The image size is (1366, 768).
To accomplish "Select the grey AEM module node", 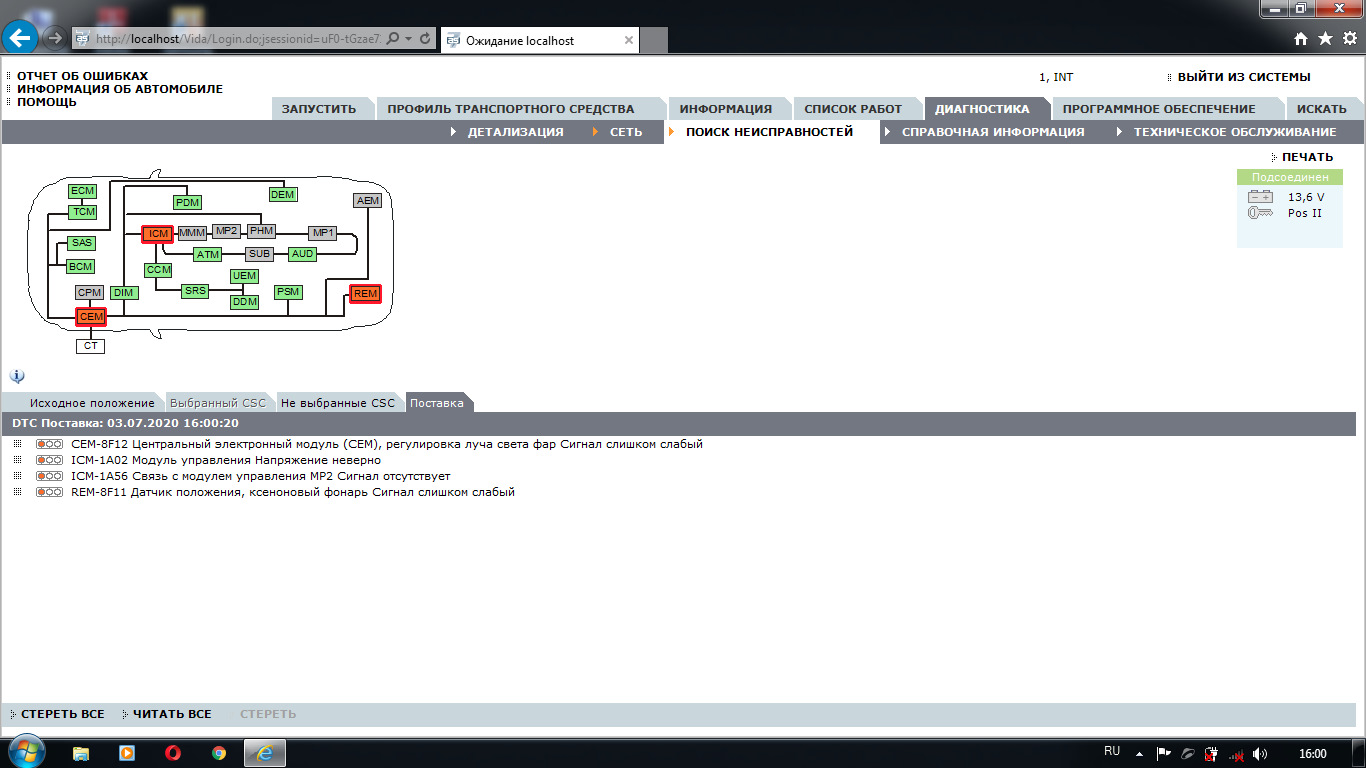I will [x=368, y=201].
